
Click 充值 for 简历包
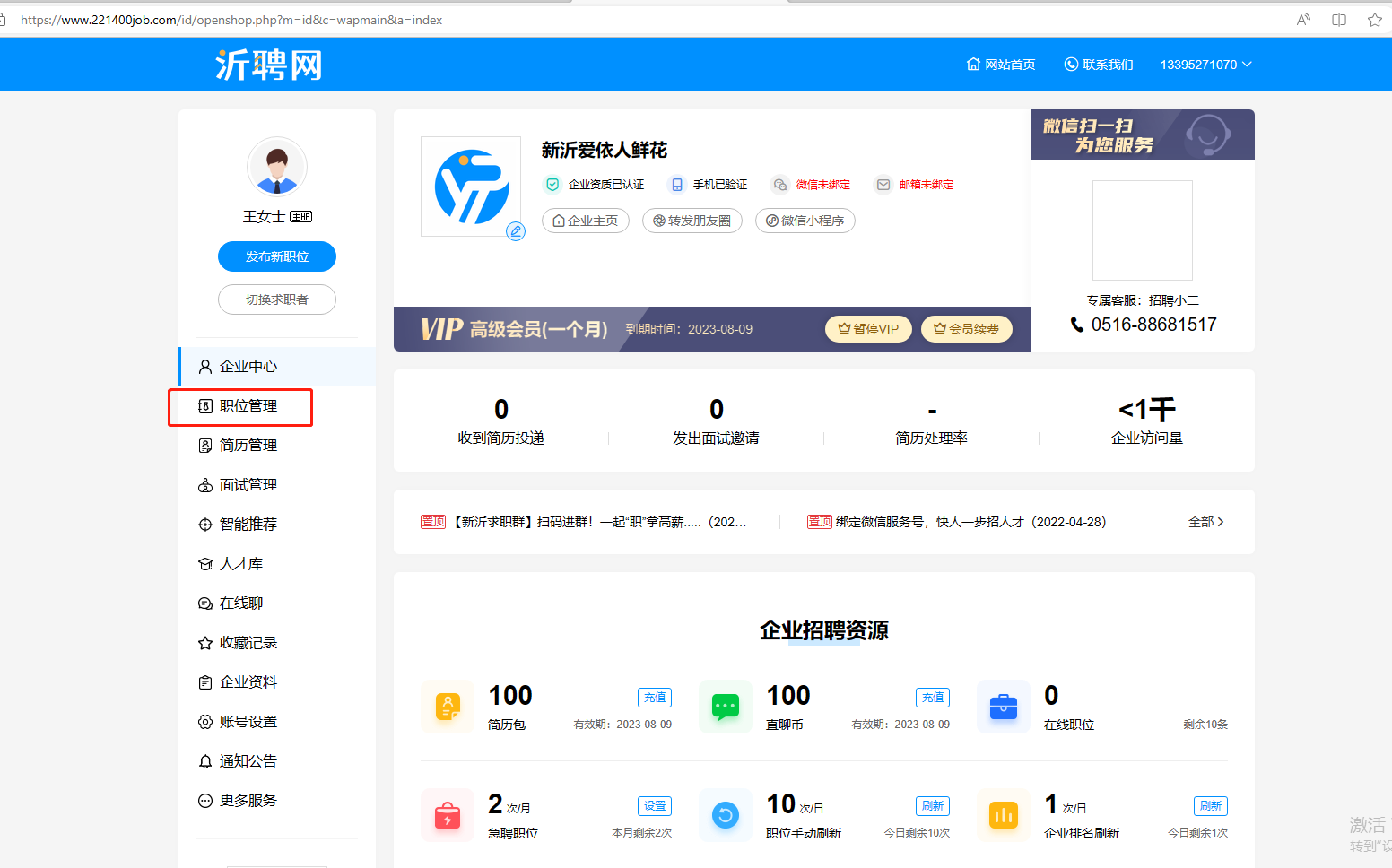655,698
